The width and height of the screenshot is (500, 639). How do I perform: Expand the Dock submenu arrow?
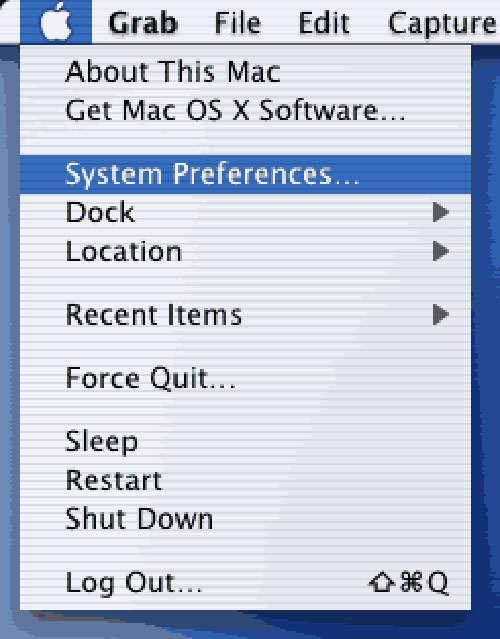441,212
